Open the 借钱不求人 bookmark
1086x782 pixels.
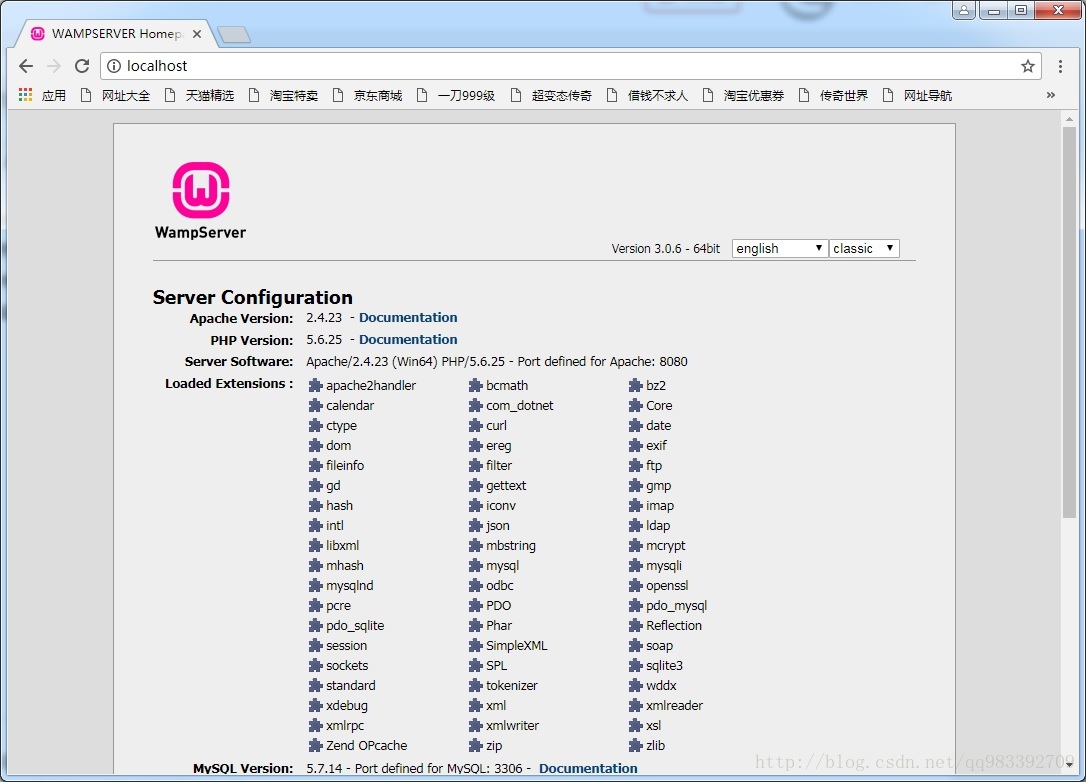[x=647, y=95]
